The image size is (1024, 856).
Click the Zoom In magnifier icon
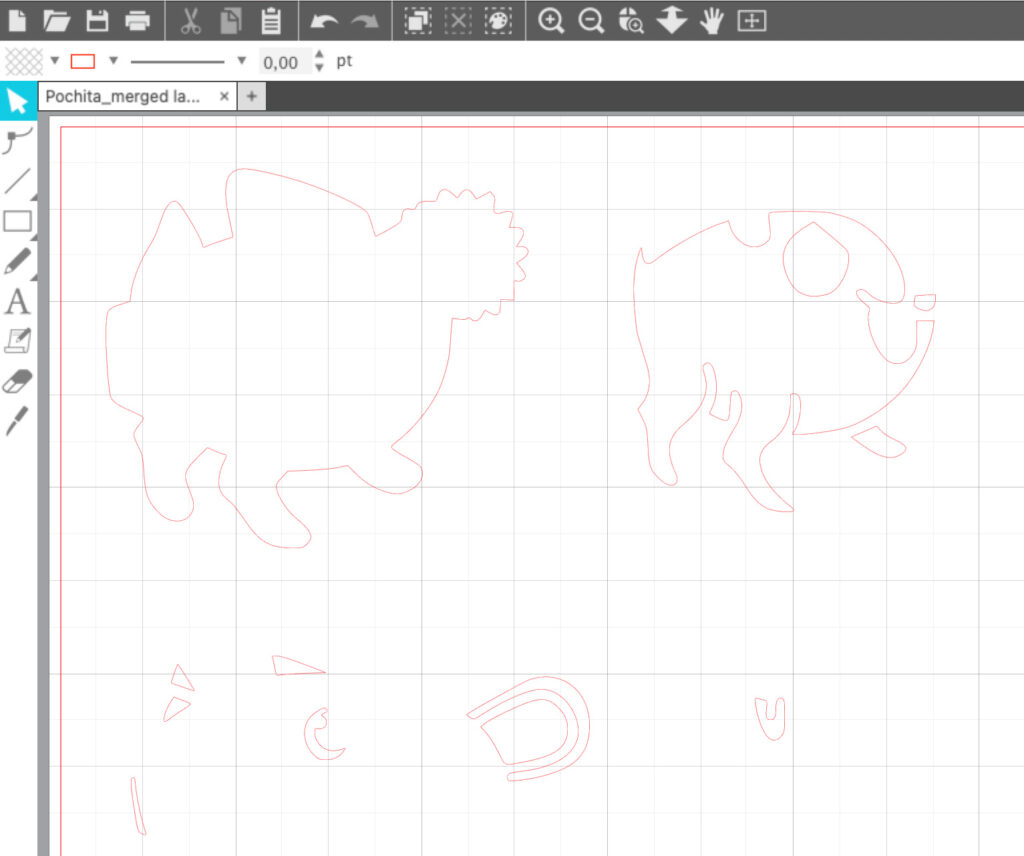pyautogui.click(x=550, y=20)
